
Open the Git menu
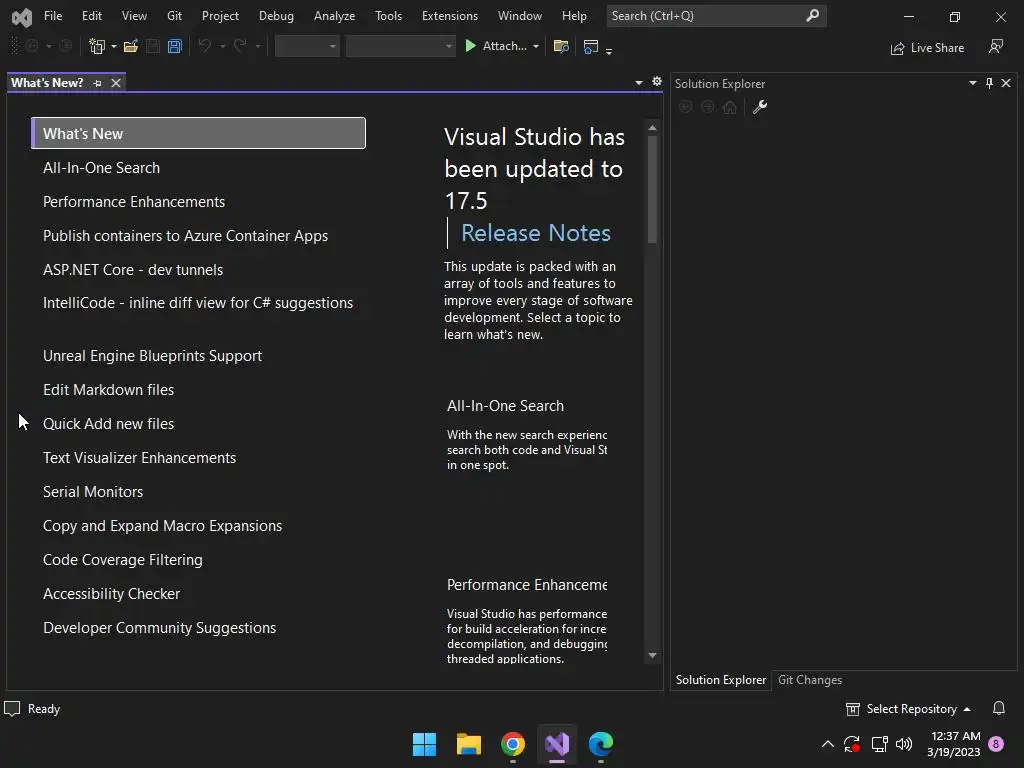[174, 16]
